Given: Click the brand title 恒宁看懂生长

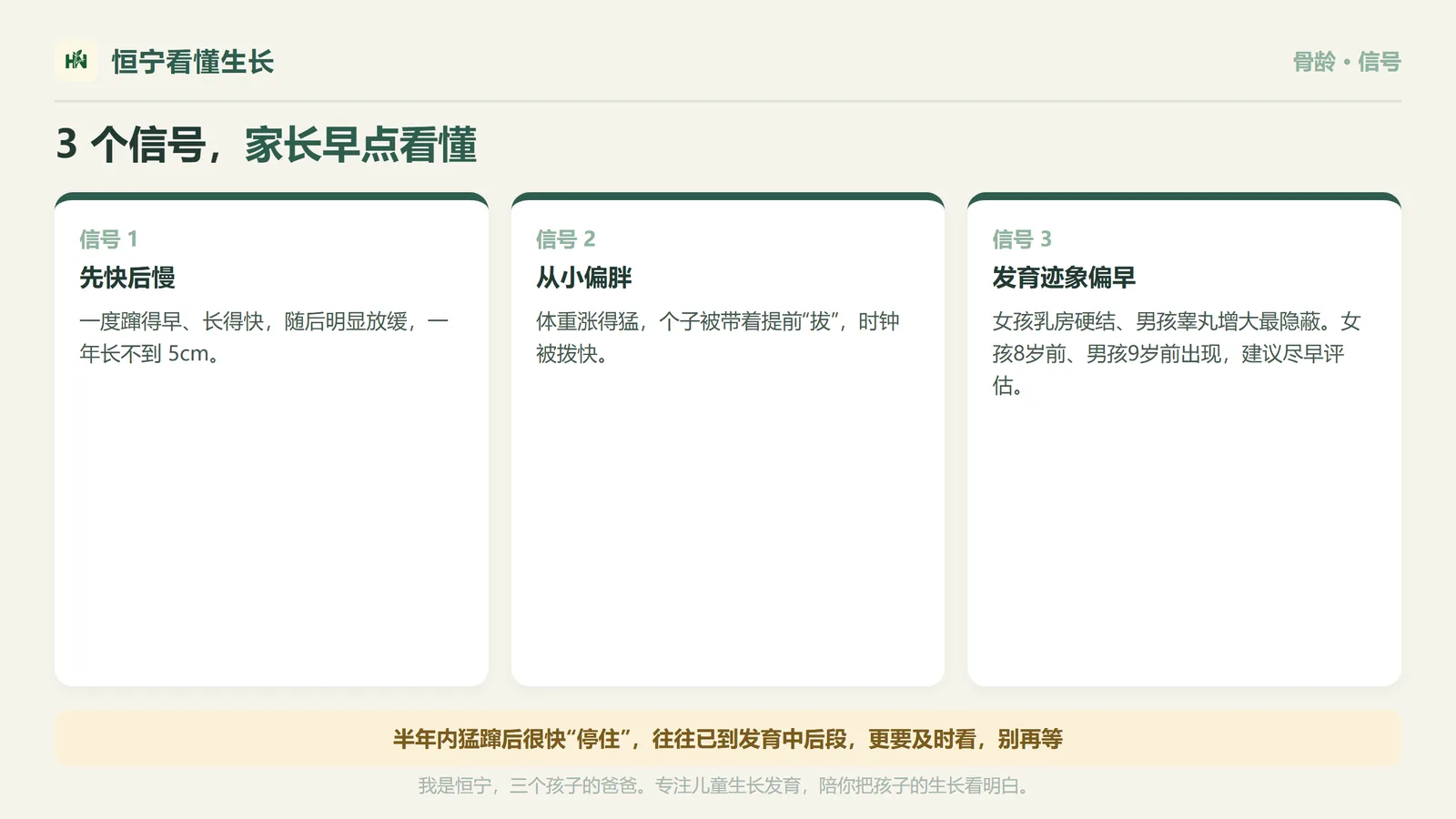Looking at the screenshot, I should (x=193, y=62).
